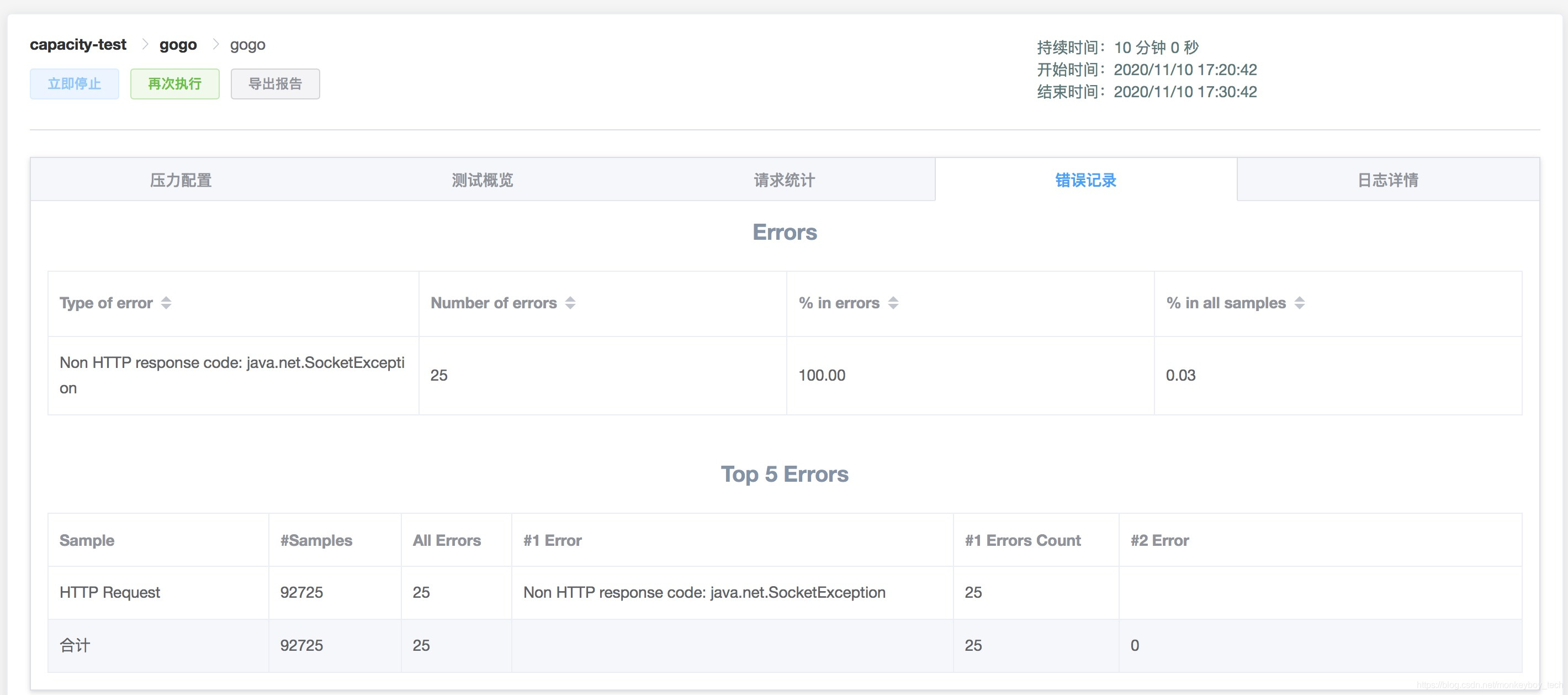1568x695 pixels.
Task: Select the java.net.SocketException error type cell
Action: pos(233,375)
